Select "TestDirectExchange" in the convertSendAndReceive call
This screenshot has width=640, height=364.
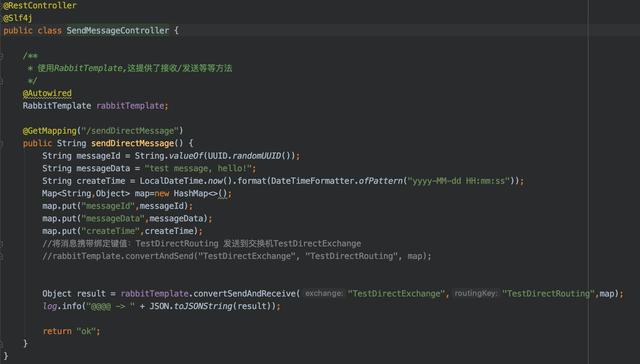click(396, 294)
